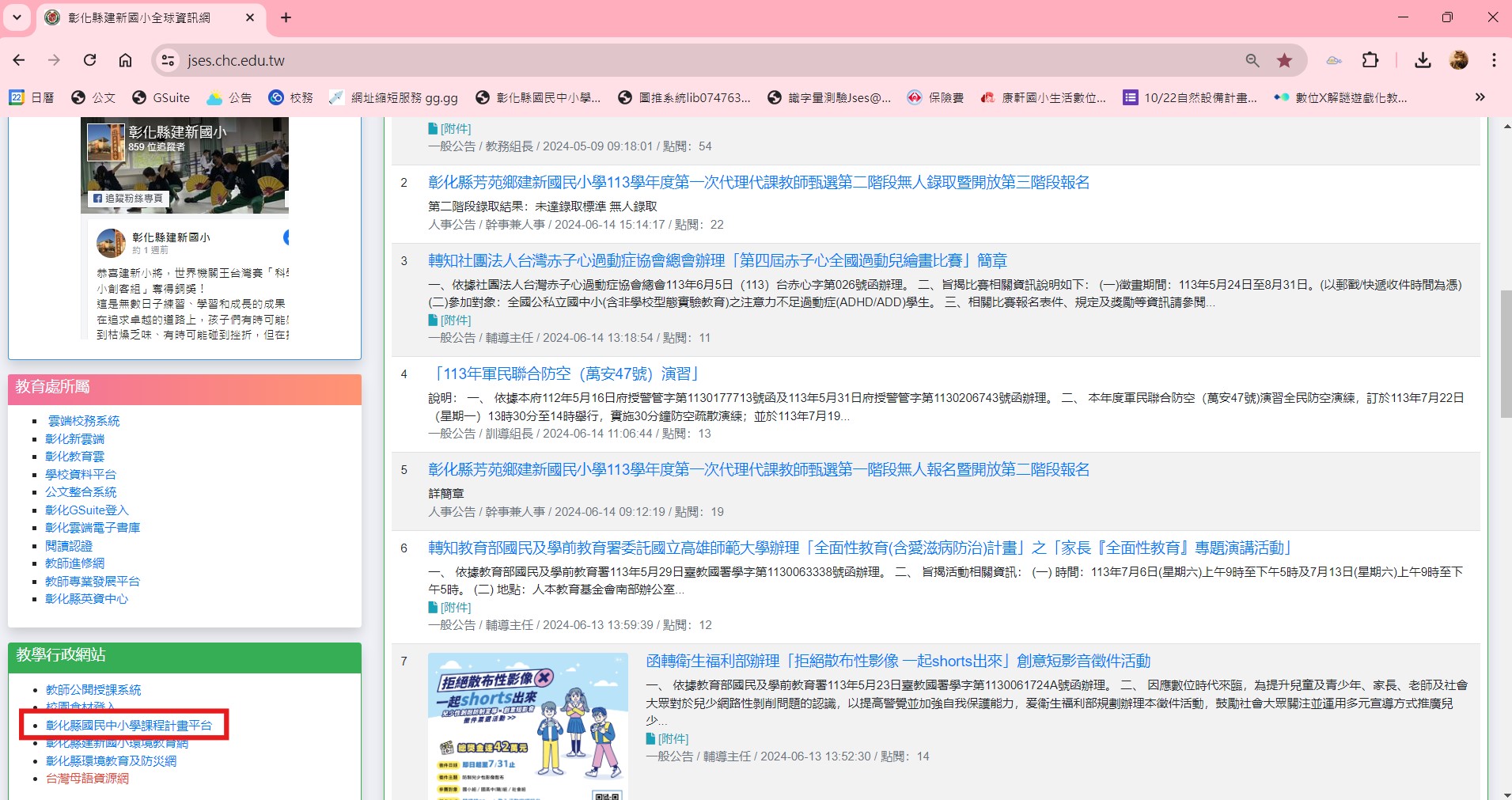Image resolution: width=1512 pixels, height=800 pixels.
Task: Go back to the previous page
Action: (19, 60)
